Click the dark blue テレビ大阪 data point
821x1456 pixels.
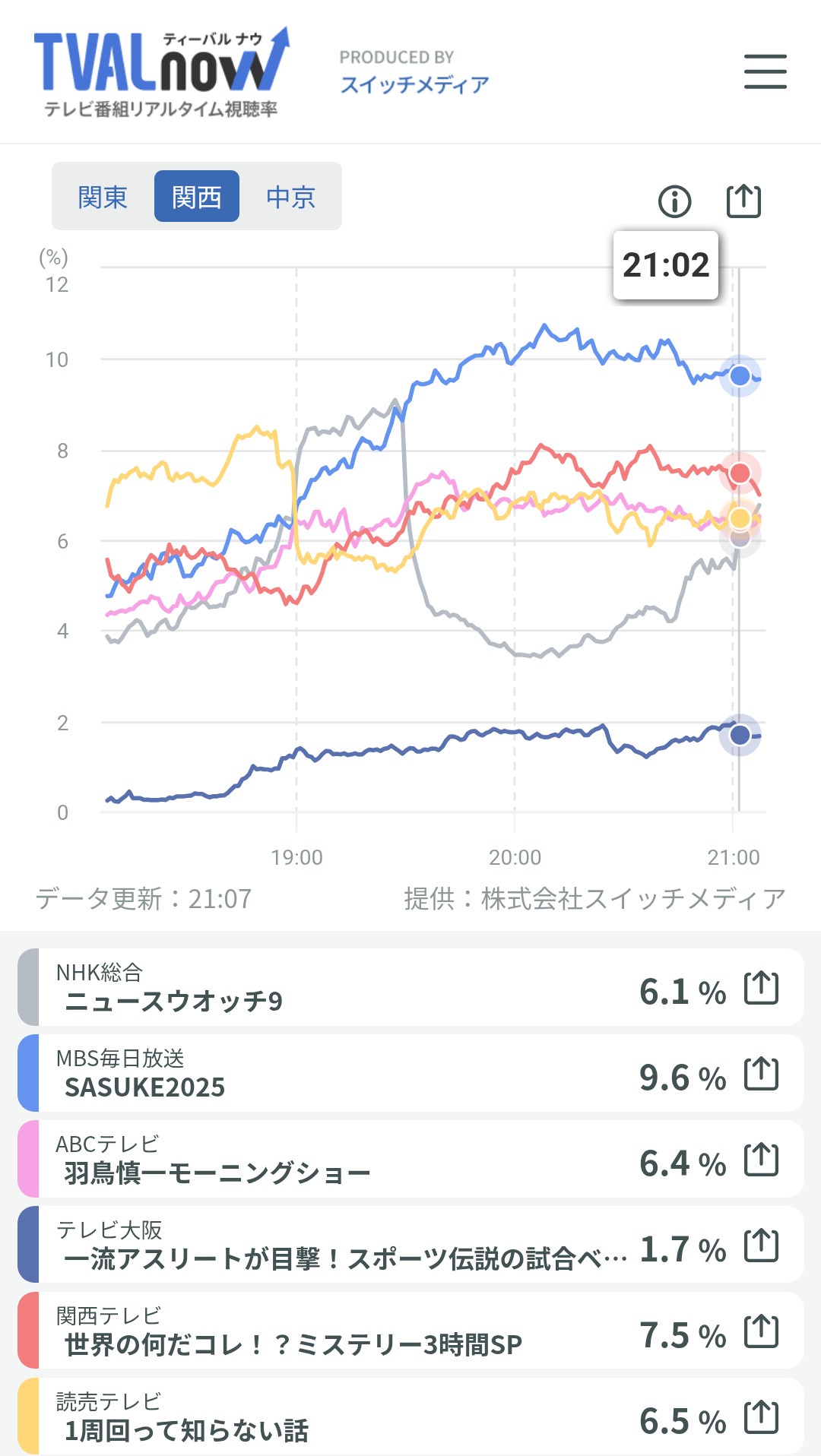click(740, 735)
